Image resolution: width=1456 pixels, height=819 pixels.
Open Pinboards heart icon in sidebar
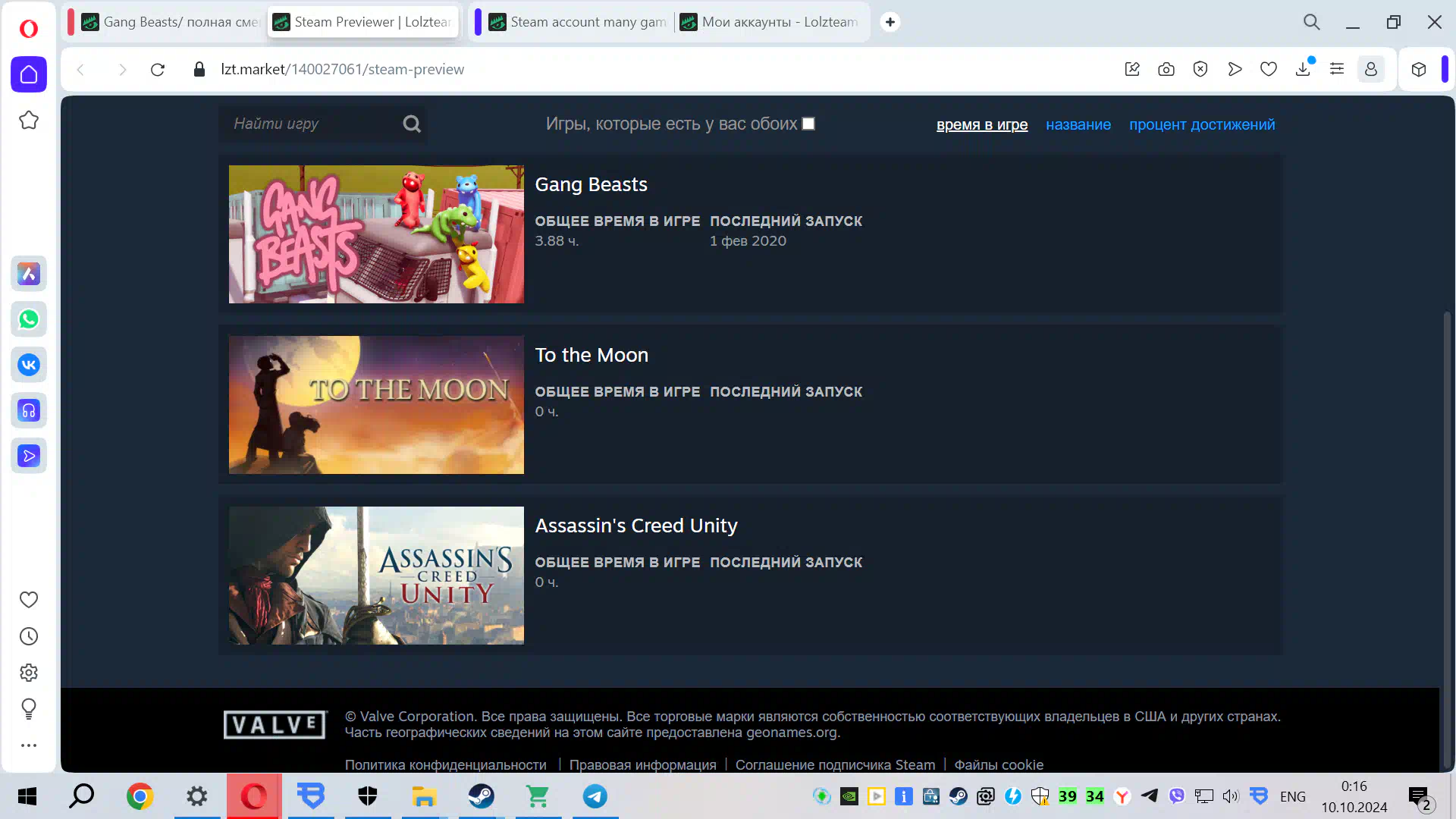click(x=29, y=600)
